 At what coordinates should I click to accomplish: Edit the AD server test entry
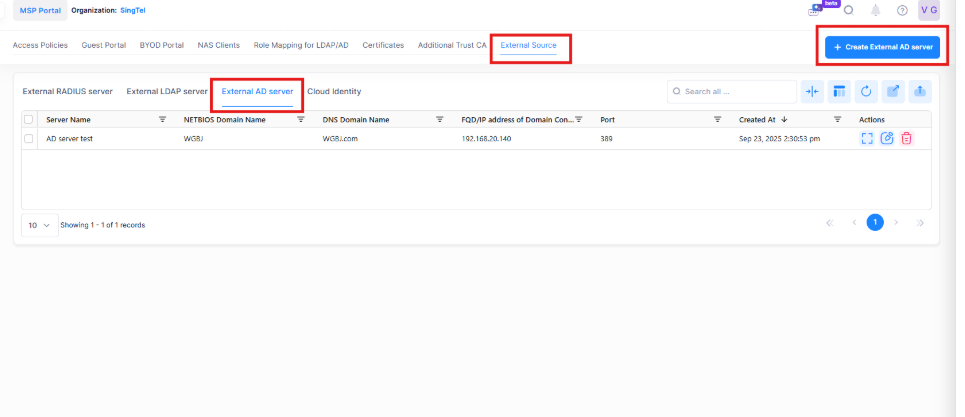pos(887,138)
